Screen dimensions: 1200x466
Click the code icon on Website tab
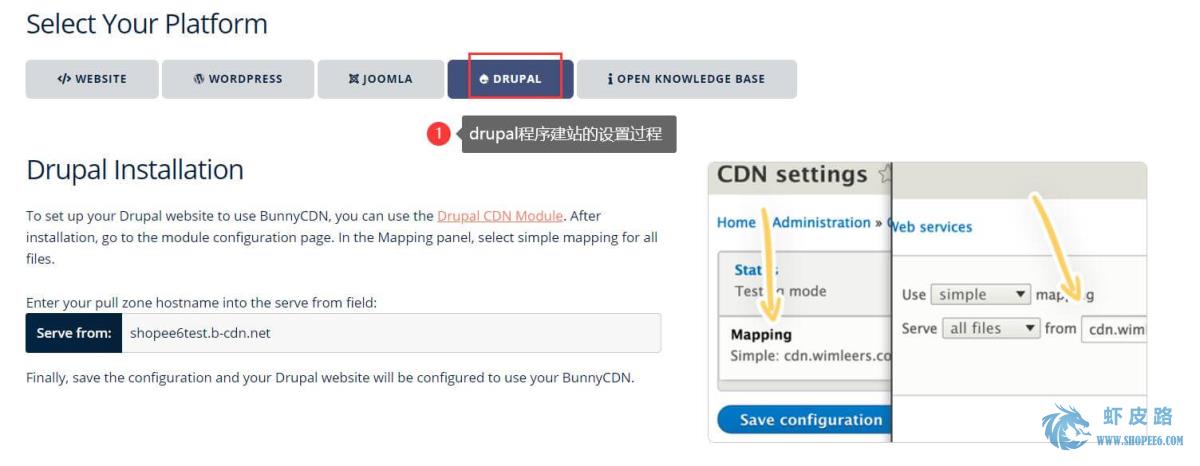[x=64, y=79]
